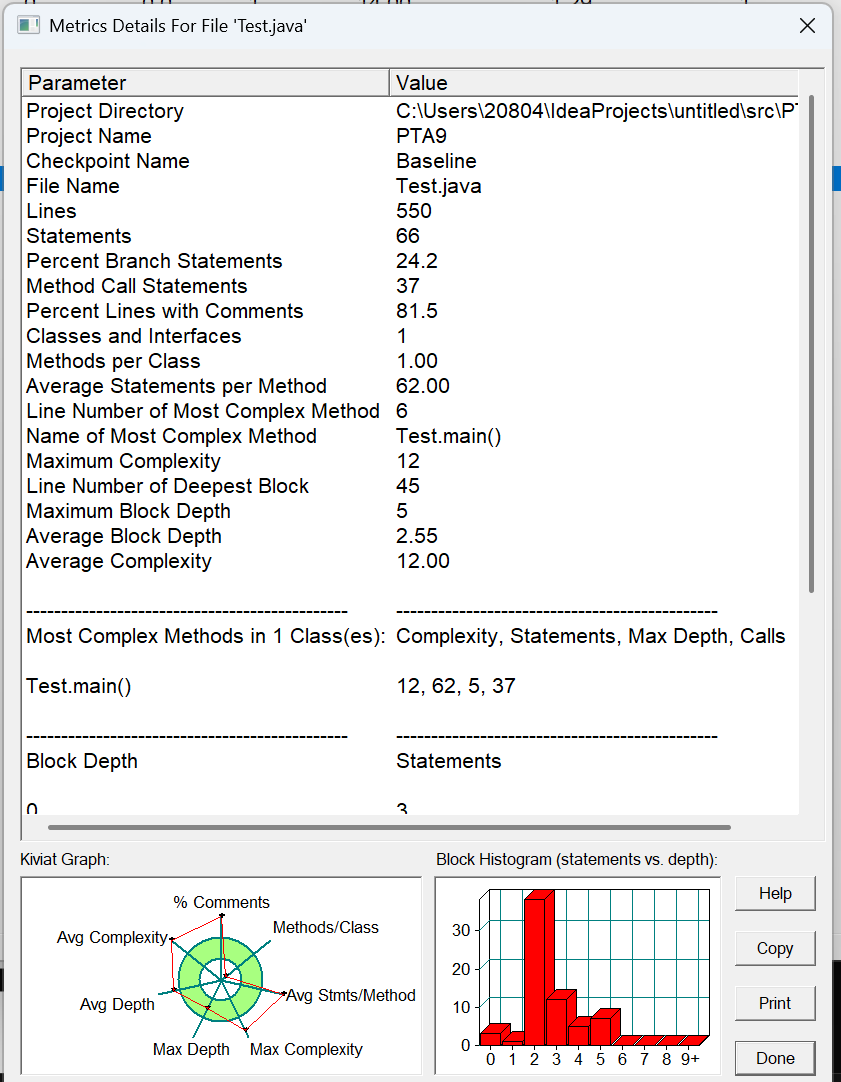Copy the metrics with the Copy button
Image resolution: width=841 pixels, height=1082 pixels.
(775, 949)
